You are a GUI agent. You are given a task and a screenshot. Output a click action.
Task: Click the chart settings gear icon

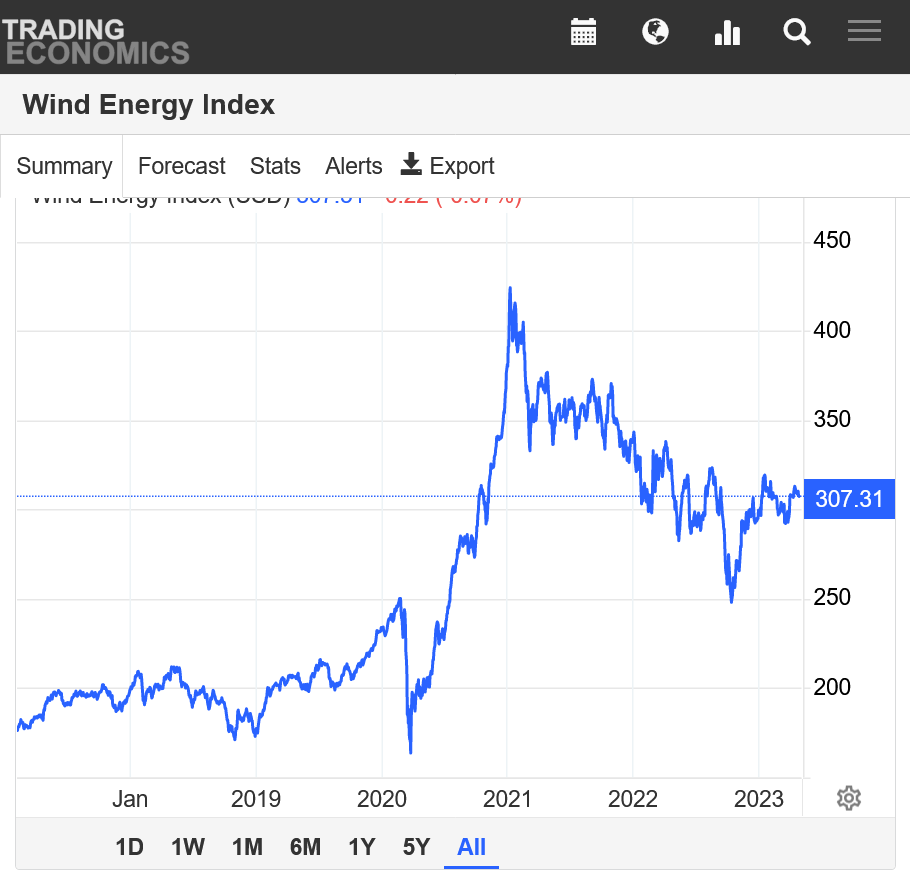[x=849, y=798]
